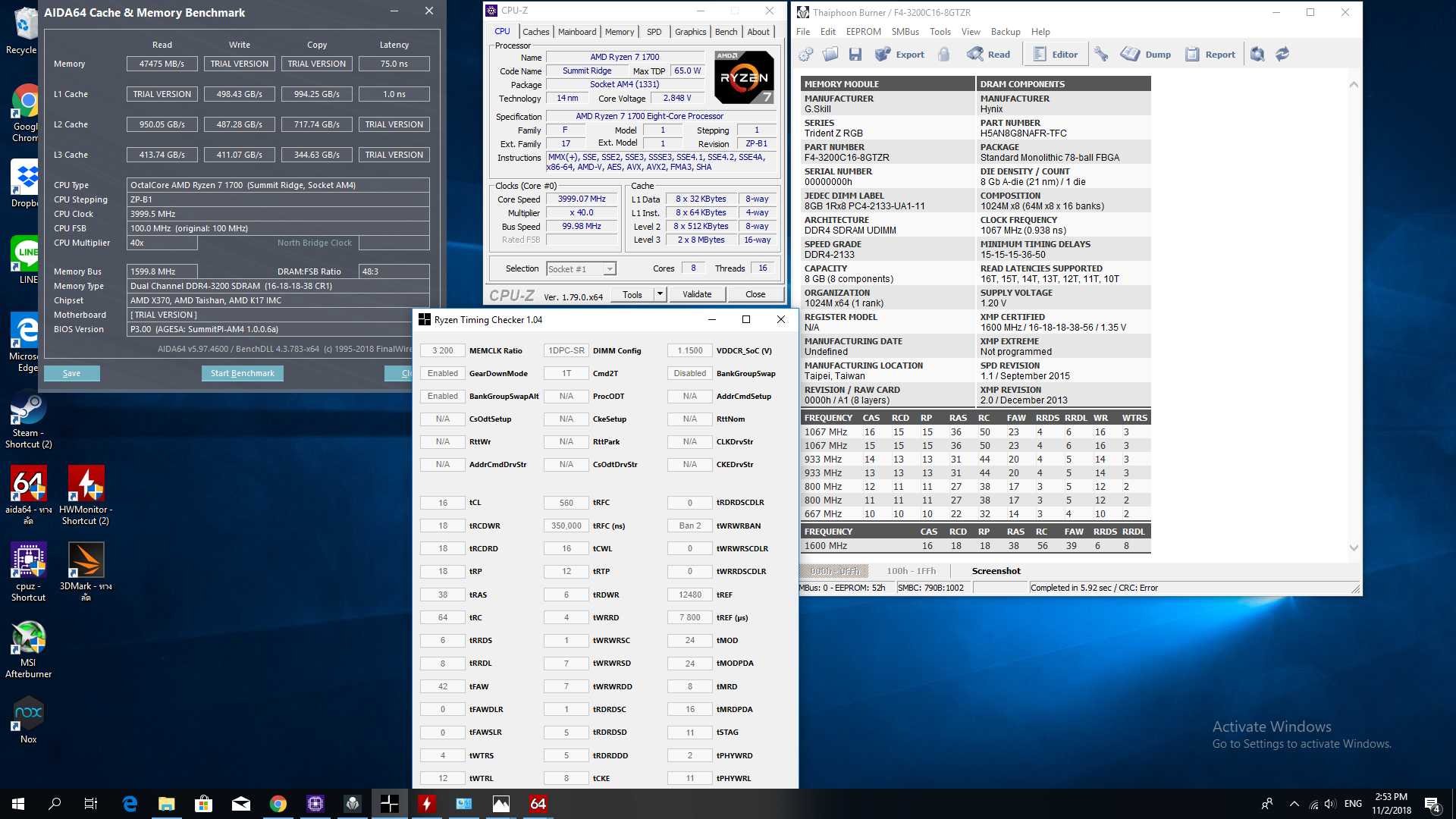Switch to the Bench tab in CPU-Z
This screenshot has height=819, width=1456.
(726, 32)
